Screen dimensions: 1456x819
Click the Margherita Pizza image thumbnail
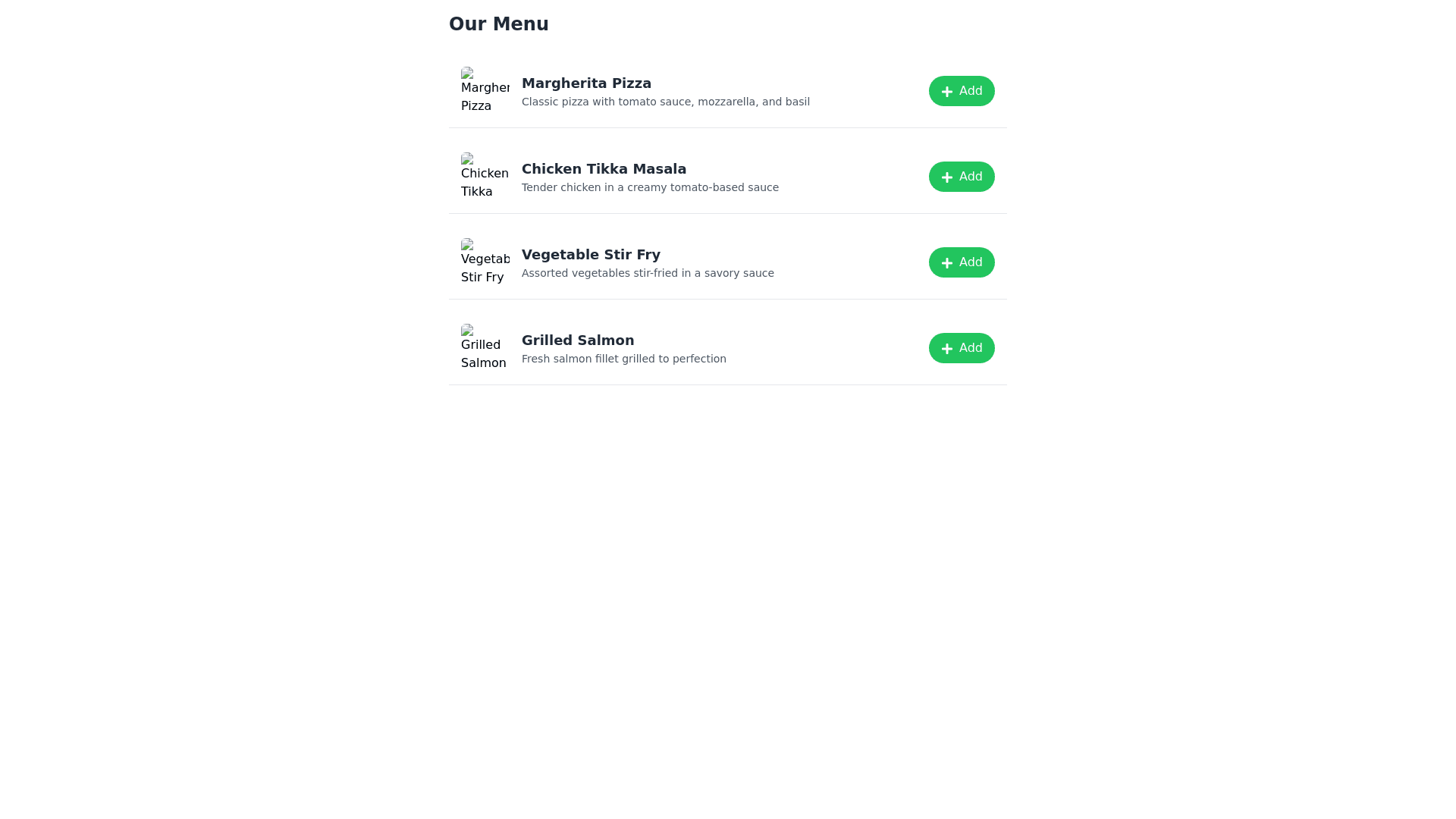[x=485, y=91]
